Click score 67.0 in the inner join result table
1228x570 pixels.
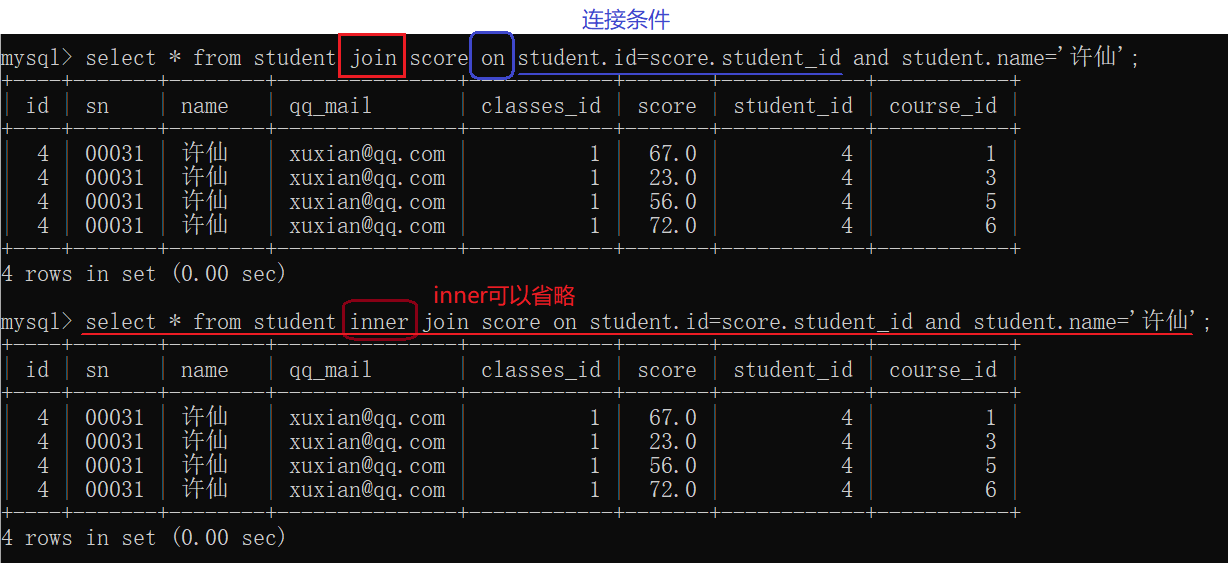(673, 417)
